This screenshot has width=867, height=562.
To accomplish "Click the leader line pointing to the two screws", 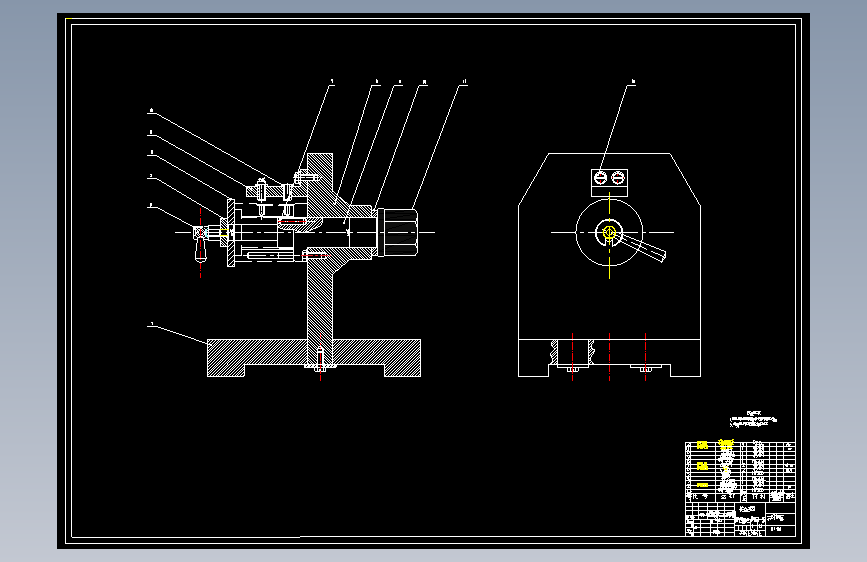I will pos(617,128).
